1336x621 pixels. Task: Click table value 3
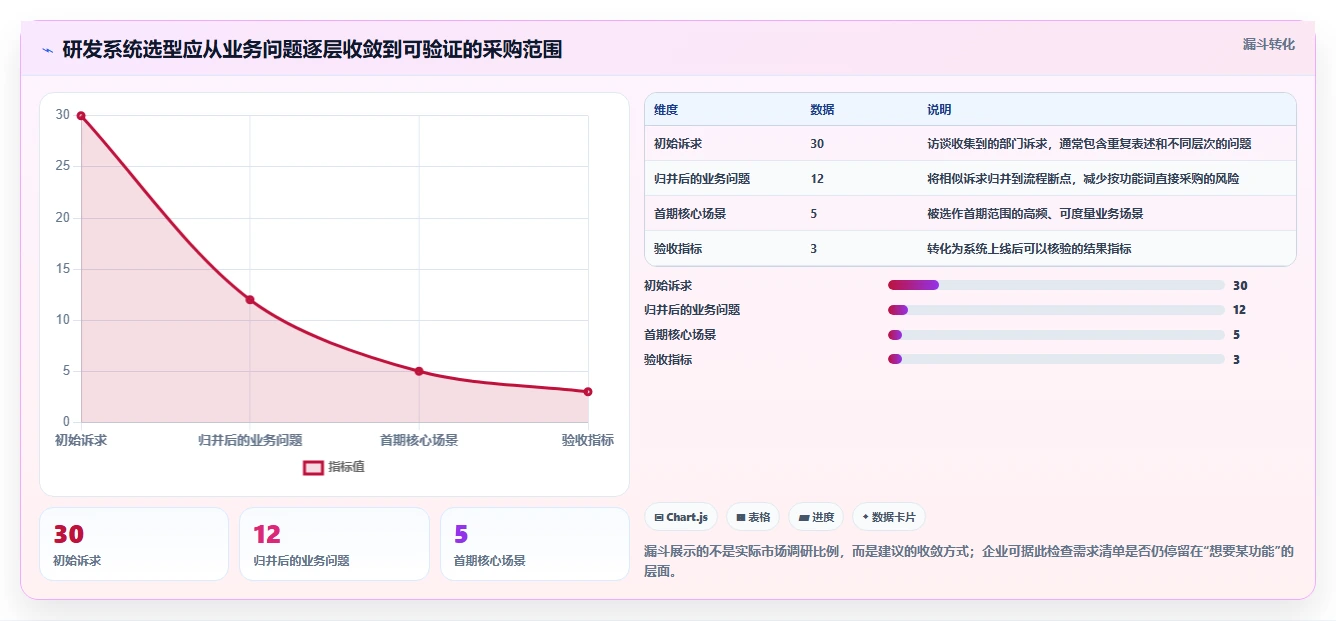pos(814,249)
